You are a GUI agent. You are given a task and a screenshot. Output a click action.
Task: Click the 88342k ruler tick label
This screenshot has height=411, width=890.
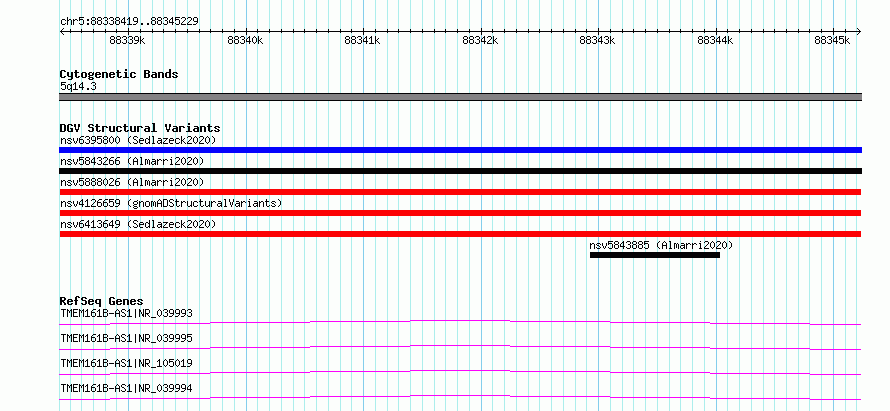(x=480, y=40)
